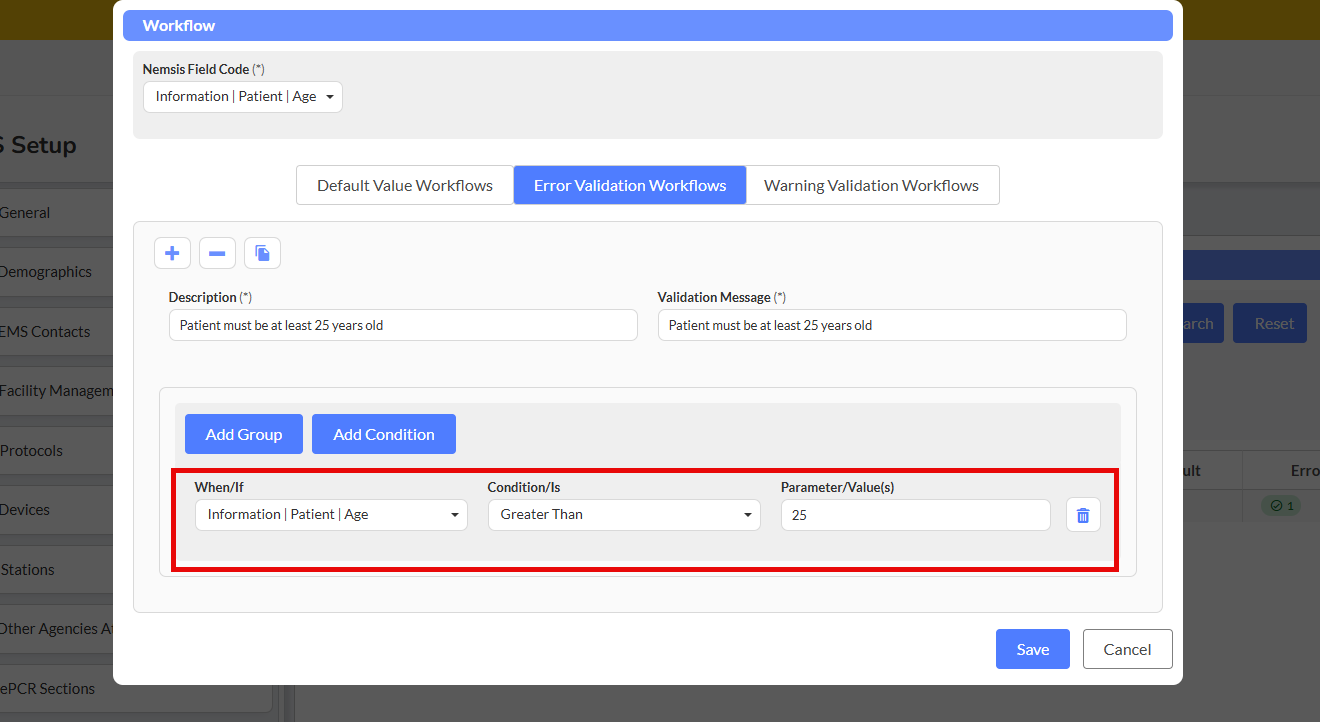Viewport: 1320px width, 722px height.
Task: Click the Validation Message text field
Action: (x=891, y=325)
